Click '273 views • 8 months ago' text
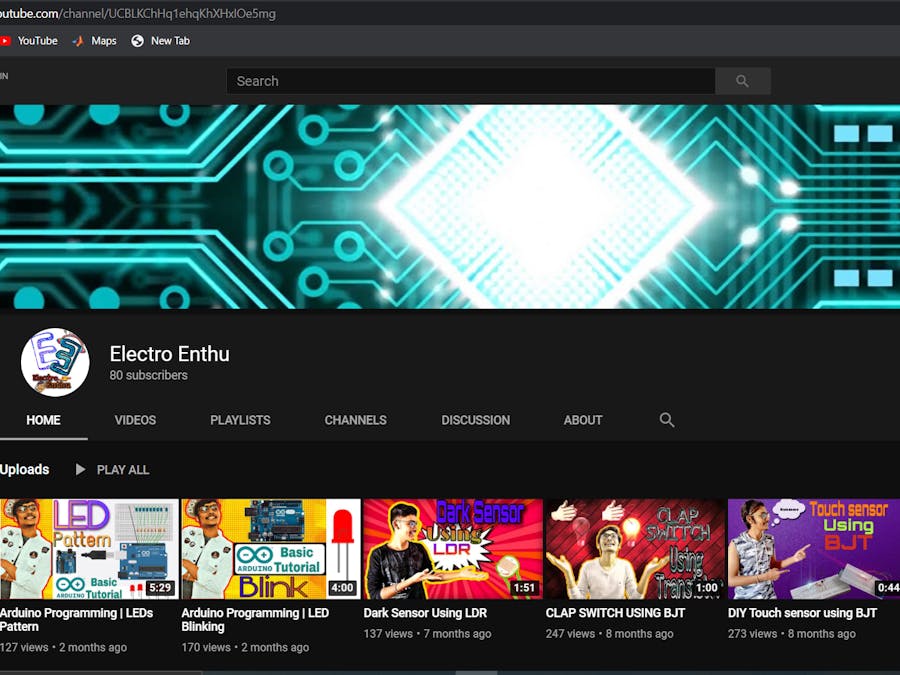The width and height of the screenshot is (900, 675). tap(792, 634)
